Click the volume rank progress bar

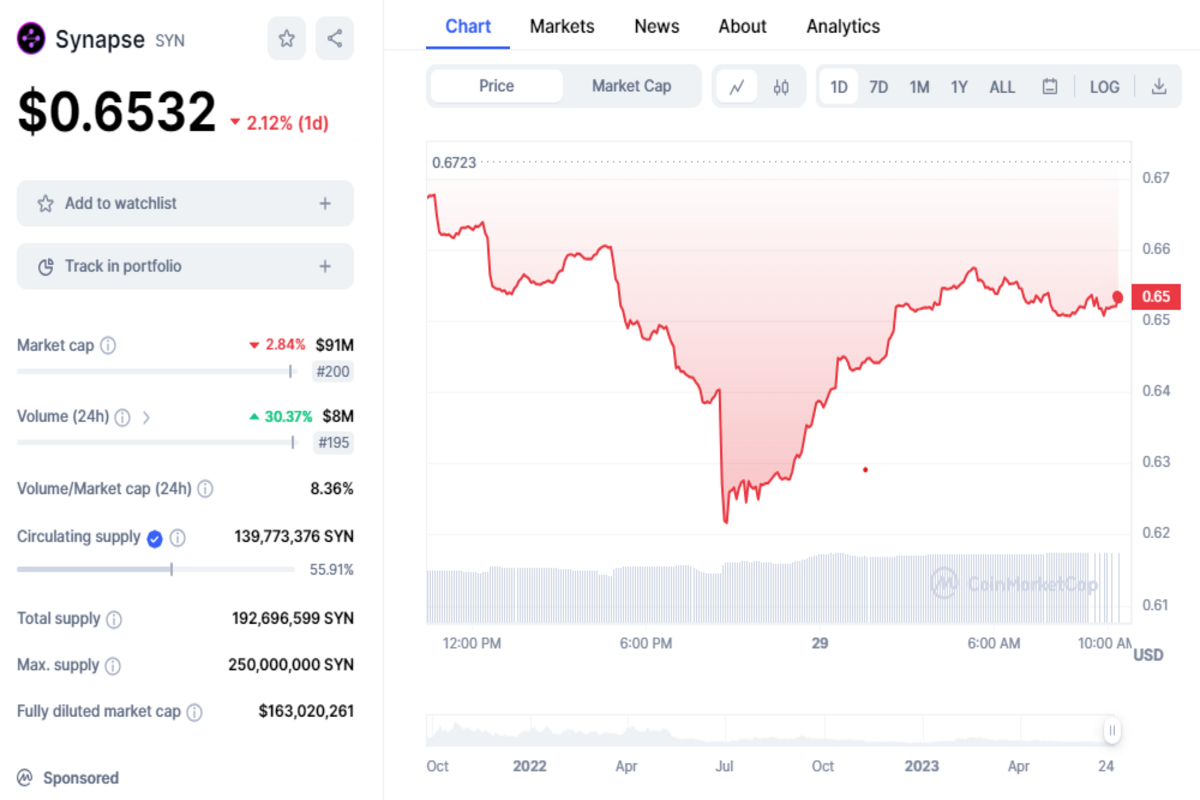pos(156,442)
